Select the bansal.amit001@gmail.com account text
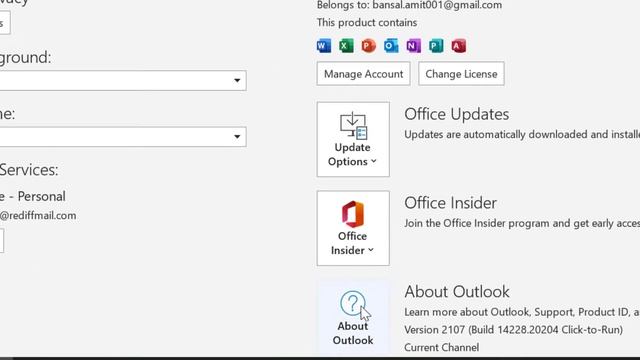The image size is (640, 360). coord(437,5)
